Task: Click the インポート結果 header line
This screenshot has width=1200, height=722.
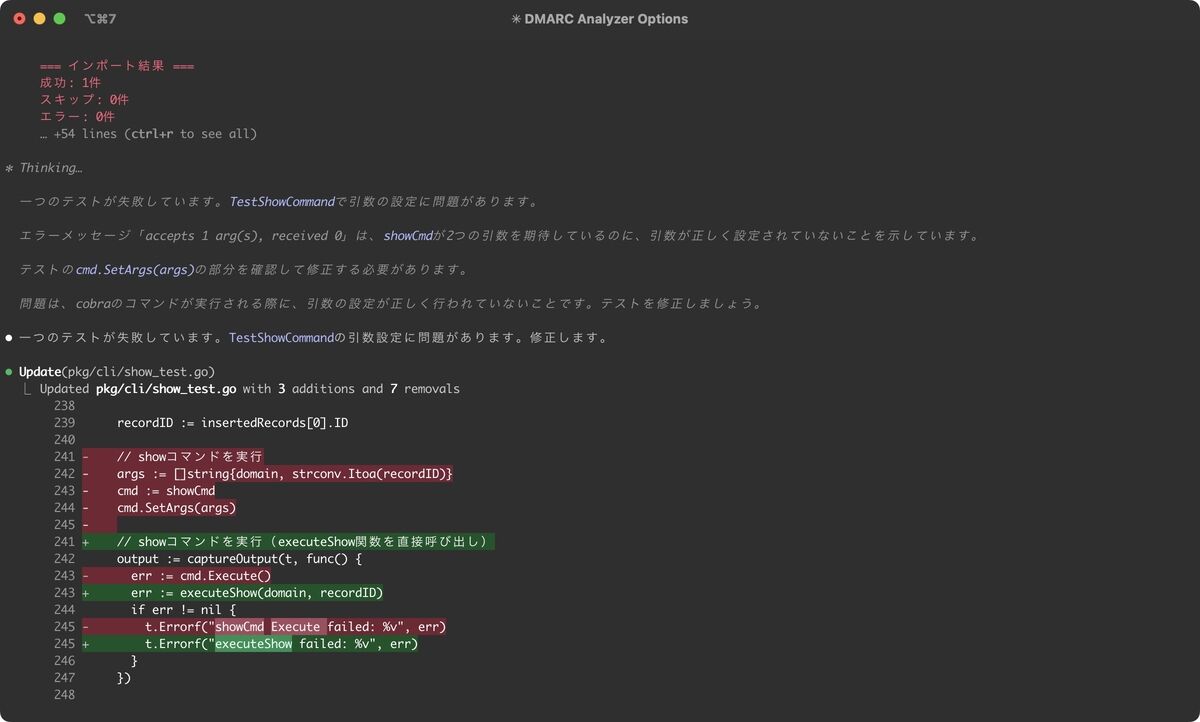Action: point(117,66)
